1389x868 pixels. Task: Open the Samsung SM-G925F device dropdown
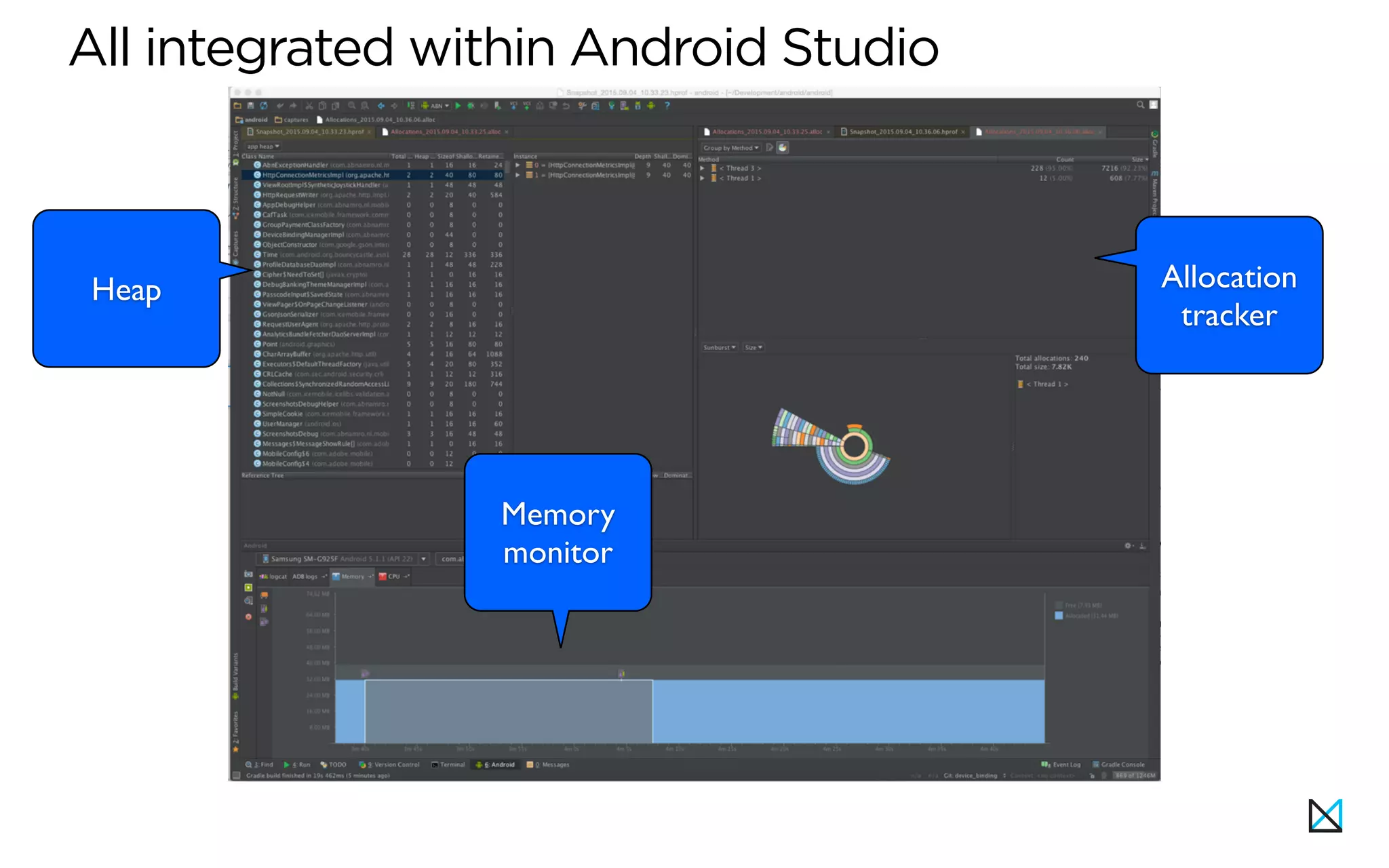345,559
